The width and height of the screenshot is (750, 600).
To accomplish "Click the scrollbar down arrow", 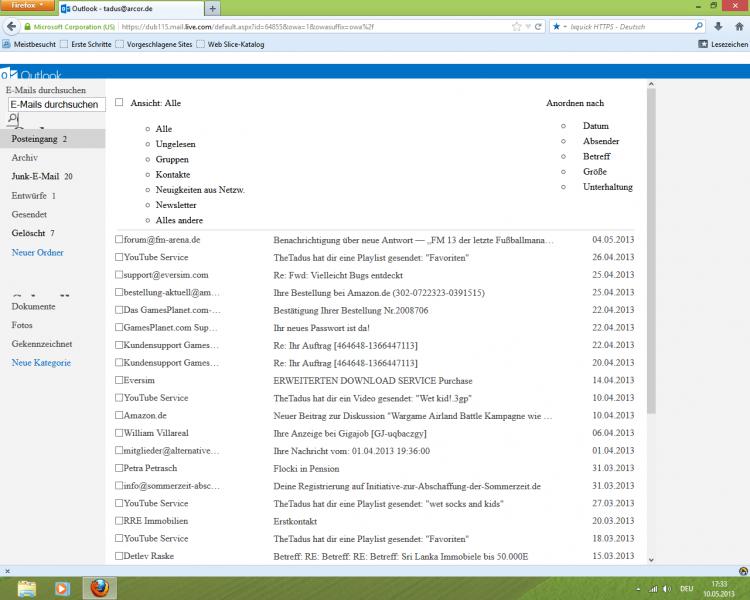I will [651, 559].
